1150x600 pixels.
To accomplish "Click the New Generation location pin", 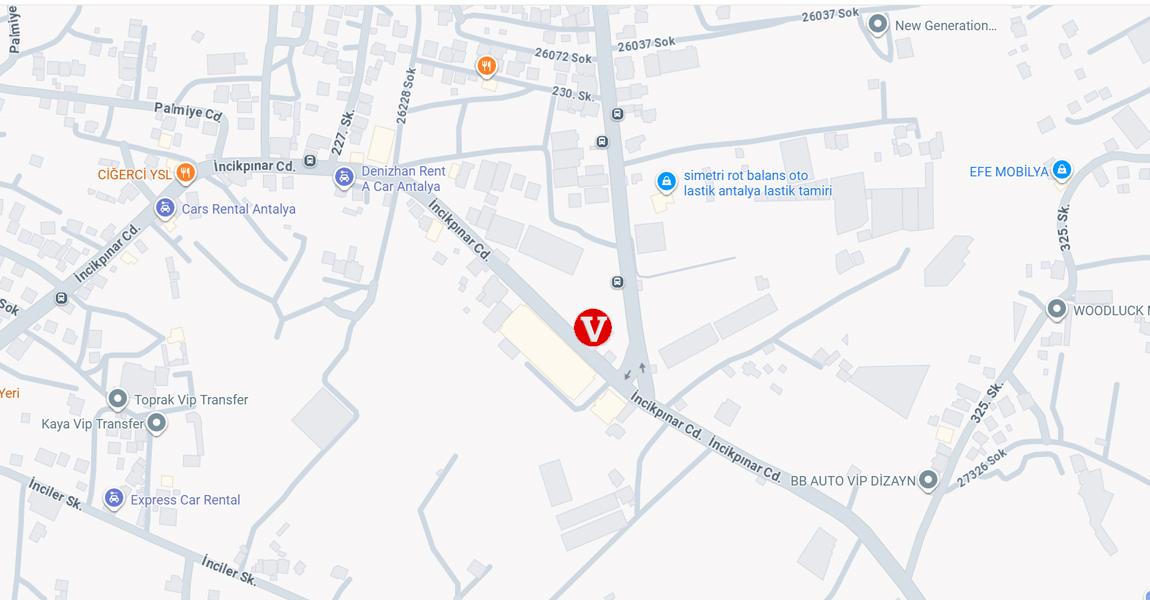I will pyautogui.click(x=877, y=24).
